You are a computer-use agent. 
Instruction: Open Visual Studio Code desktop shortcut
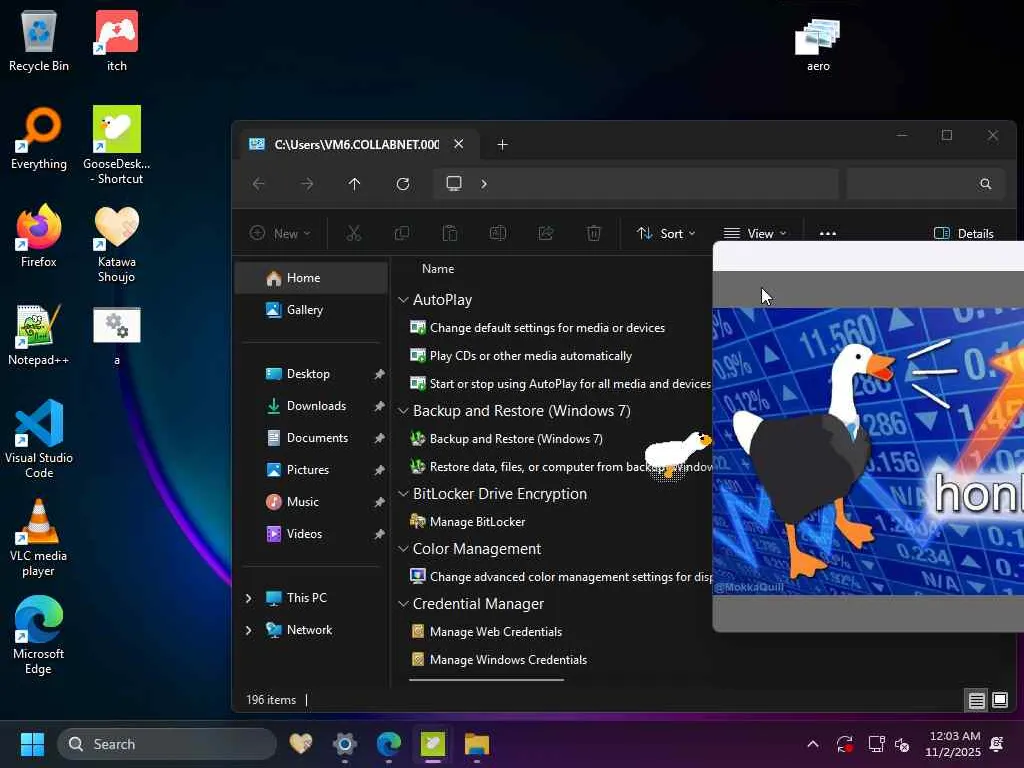pyautogui.click(x=39, y=439)
